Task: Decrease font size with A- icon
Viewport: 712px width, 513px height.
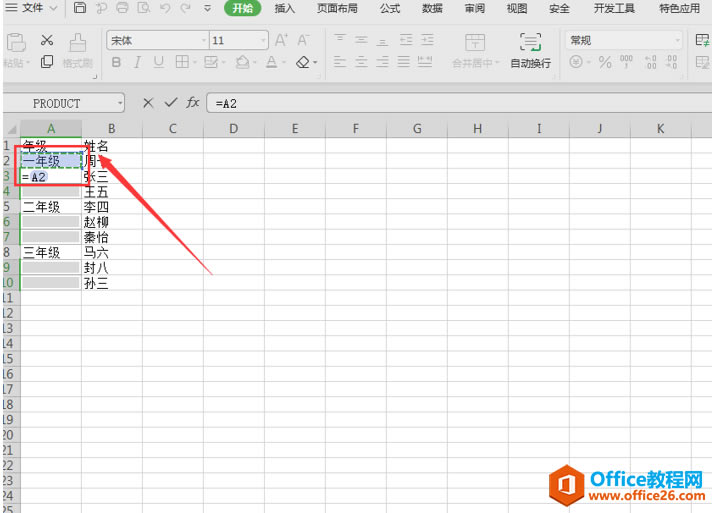Action: click(303, 40)
